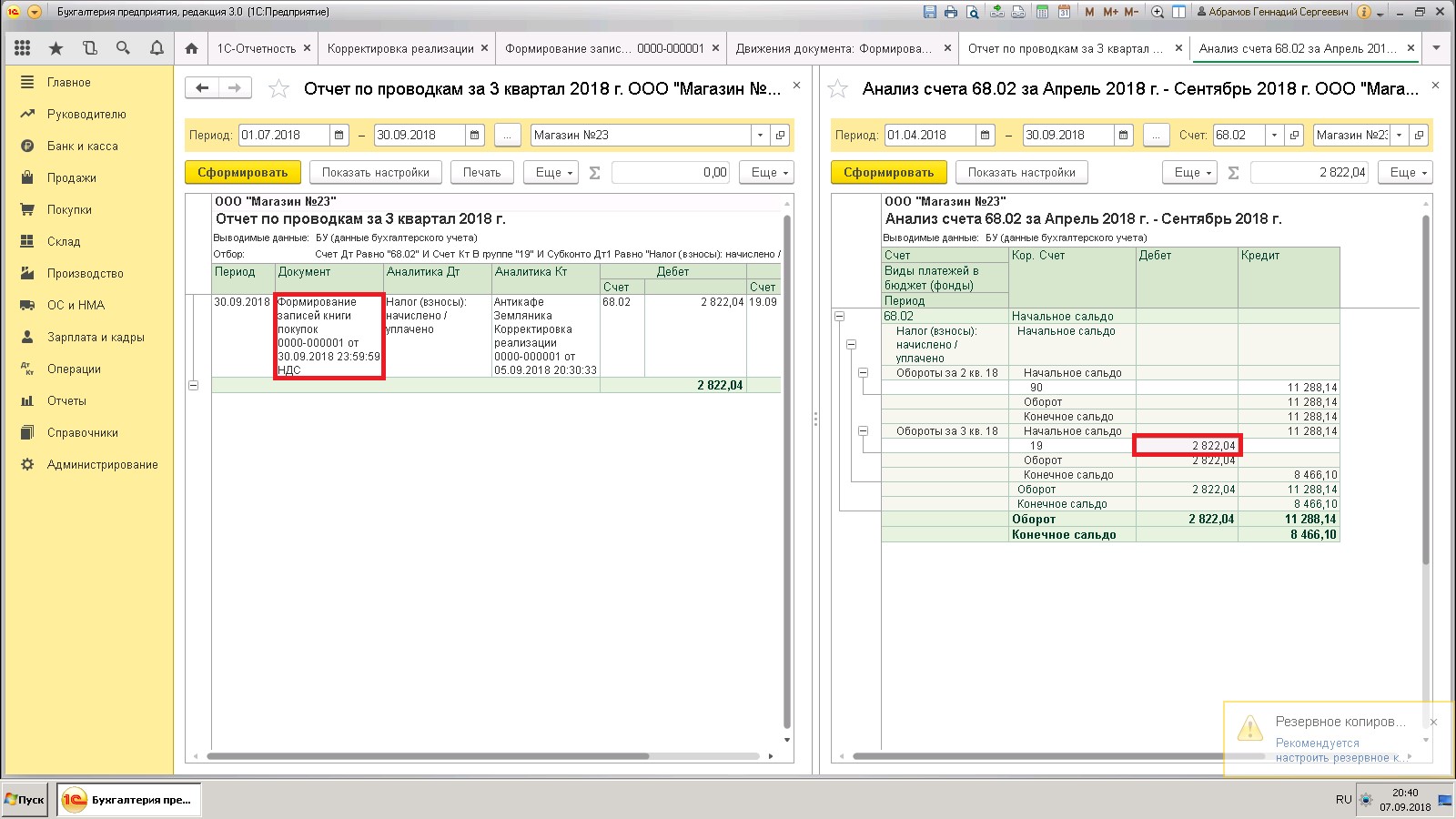This screenshot has width=1456, height=819.
Task: Switch to Отчет по проводкам за 3 квартал tab
Action: tap(1066, 48)
